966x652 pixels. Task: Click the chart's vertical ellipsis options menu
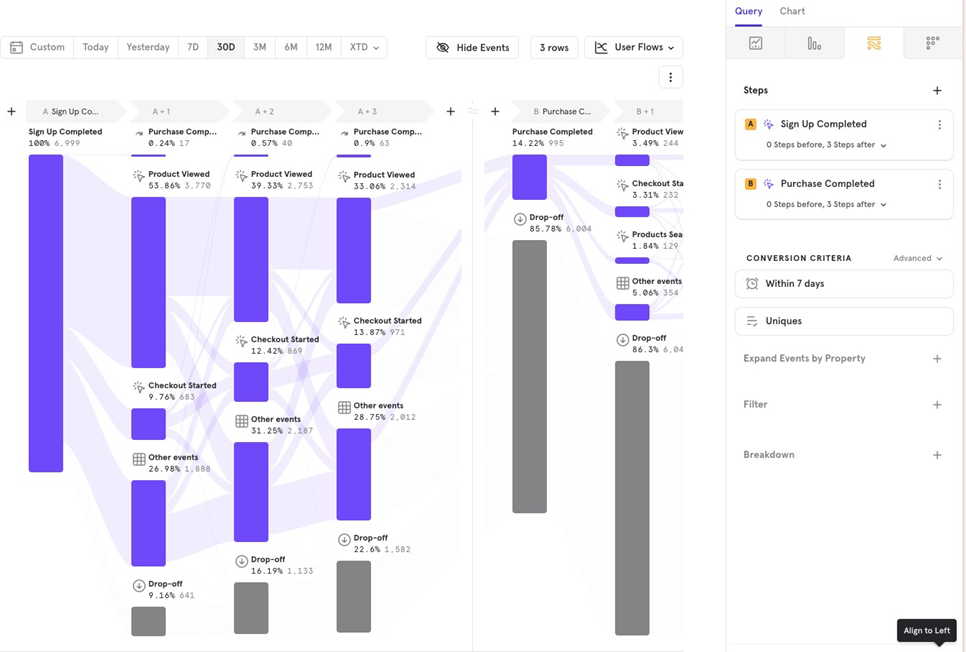point(670,77)
